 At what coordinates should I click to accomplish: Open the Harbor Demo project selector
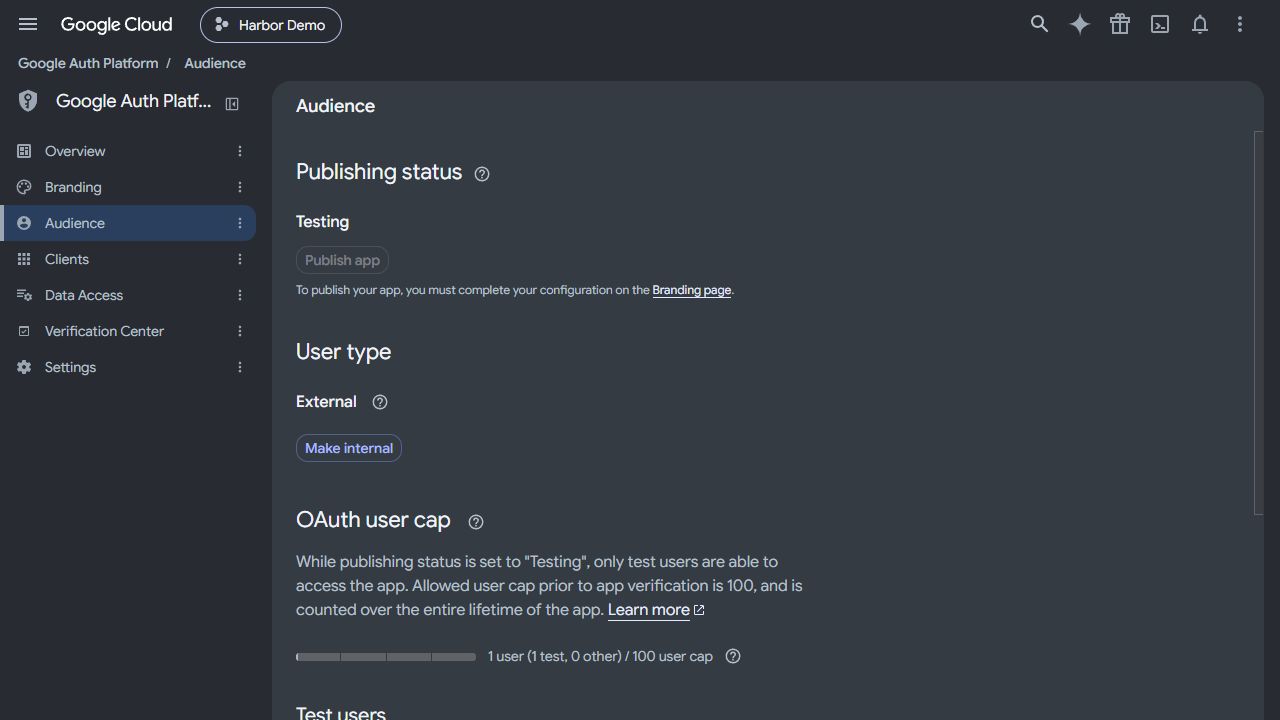271,25
